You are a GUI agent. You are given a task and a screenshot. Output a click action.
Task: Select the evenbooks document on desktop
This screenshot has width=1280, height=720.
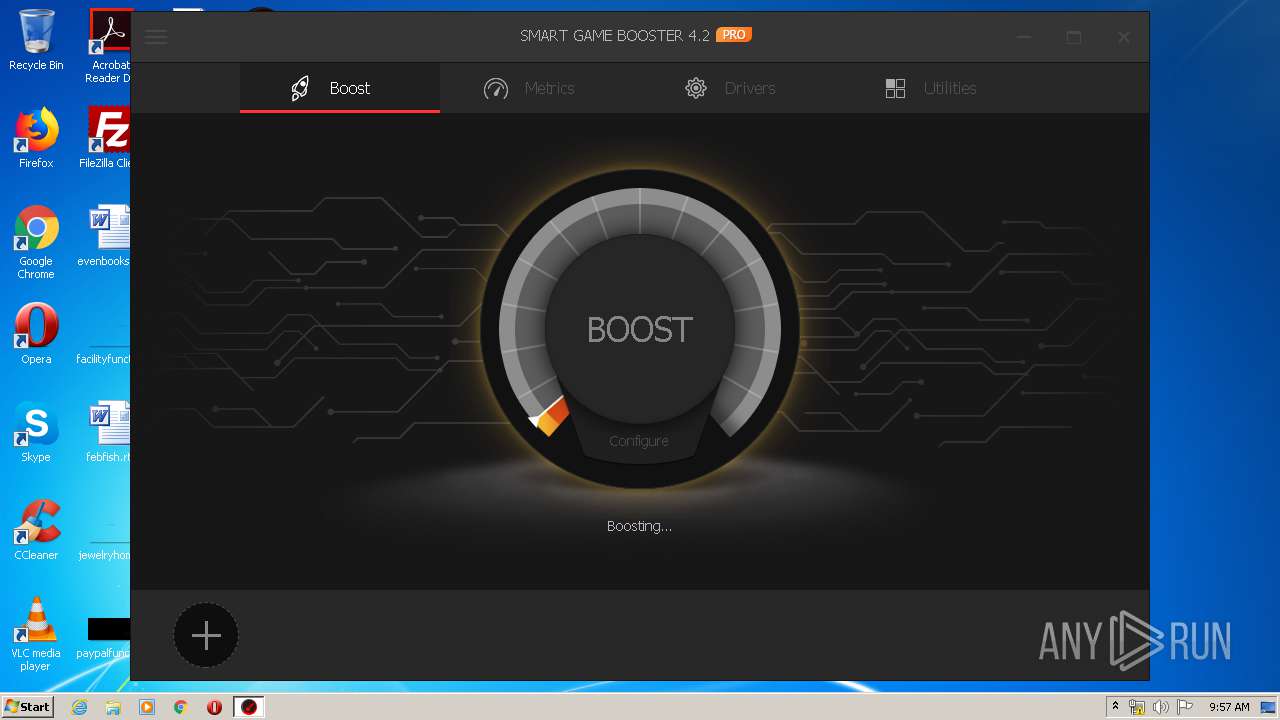point(105,236)
